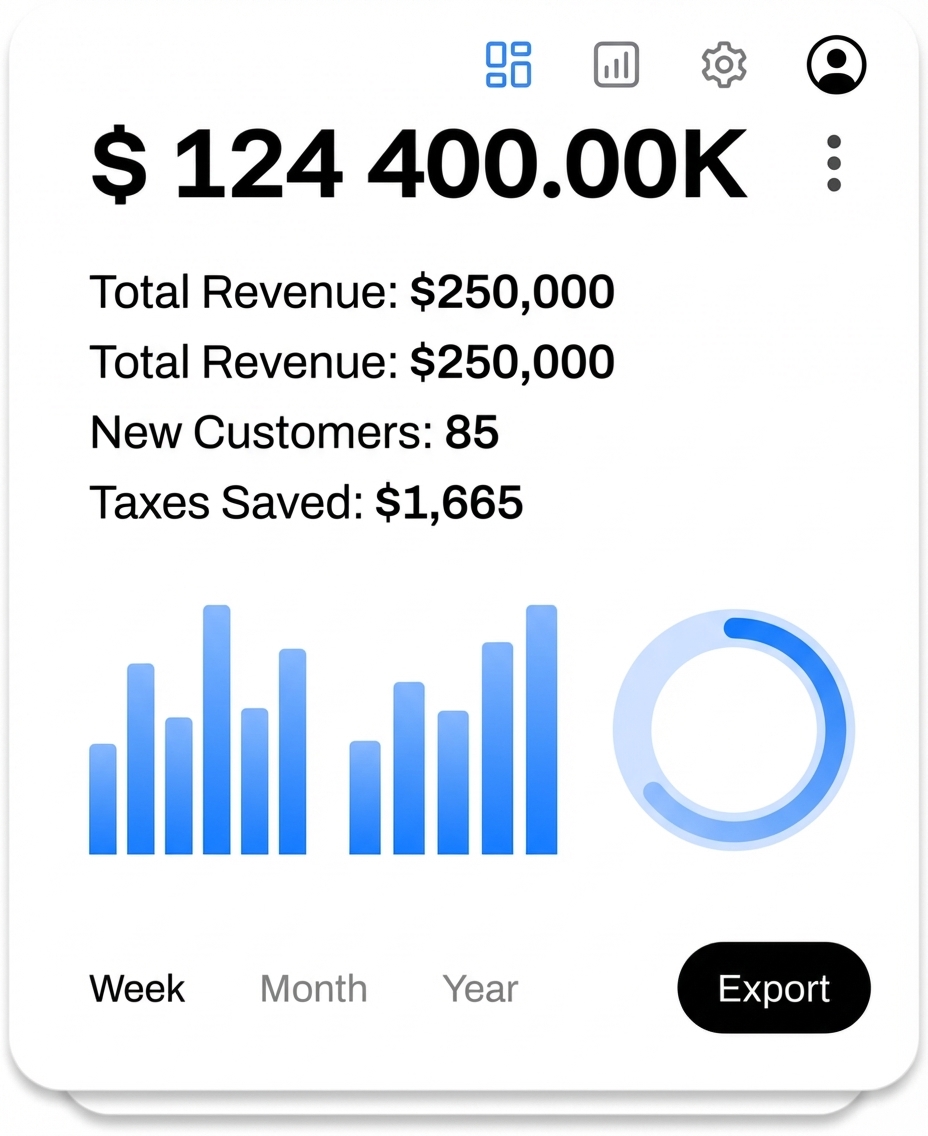Click the Taxes Saved: $1,665 line
Screen dimensions: 928x1136
click(306, 503)
